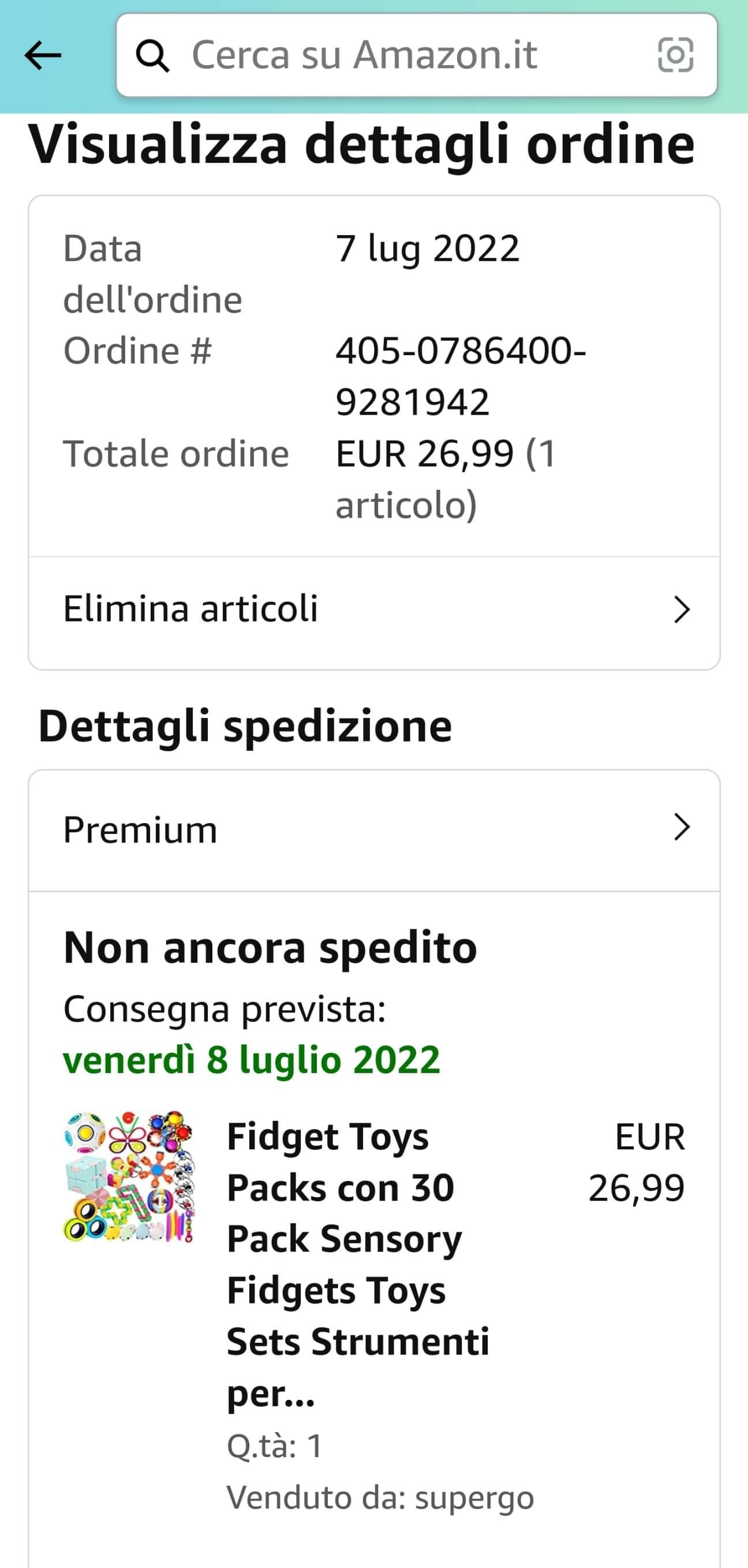Click the 'Q.tà: 1' quantity text
The width and height of the screenshot is (748, 1568).
point(274,1446)
